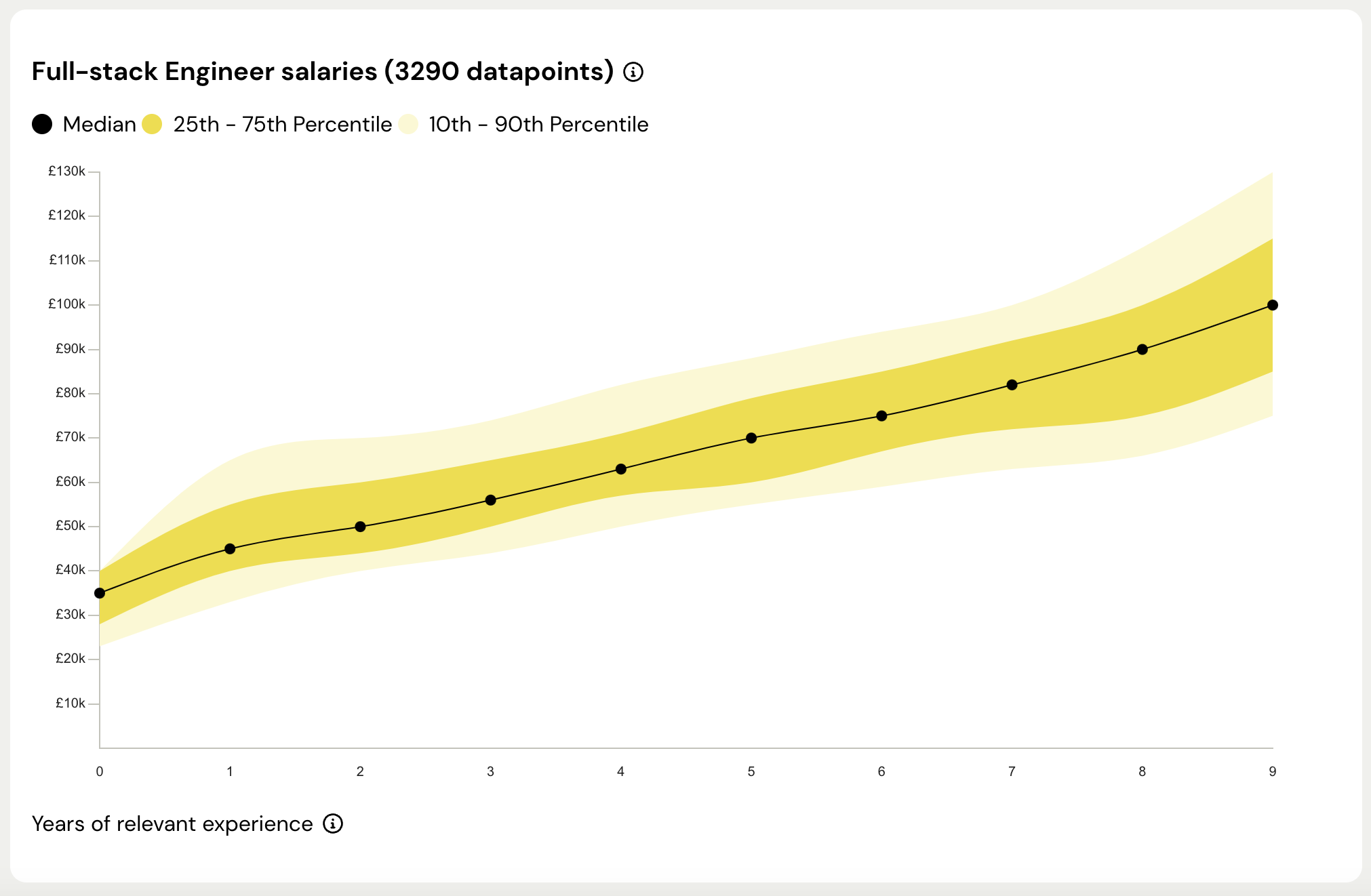The height and width of the screenshot is (896, 1371).
Task: Select the £100k median point at 9 years
Action: coord(1273,305)
